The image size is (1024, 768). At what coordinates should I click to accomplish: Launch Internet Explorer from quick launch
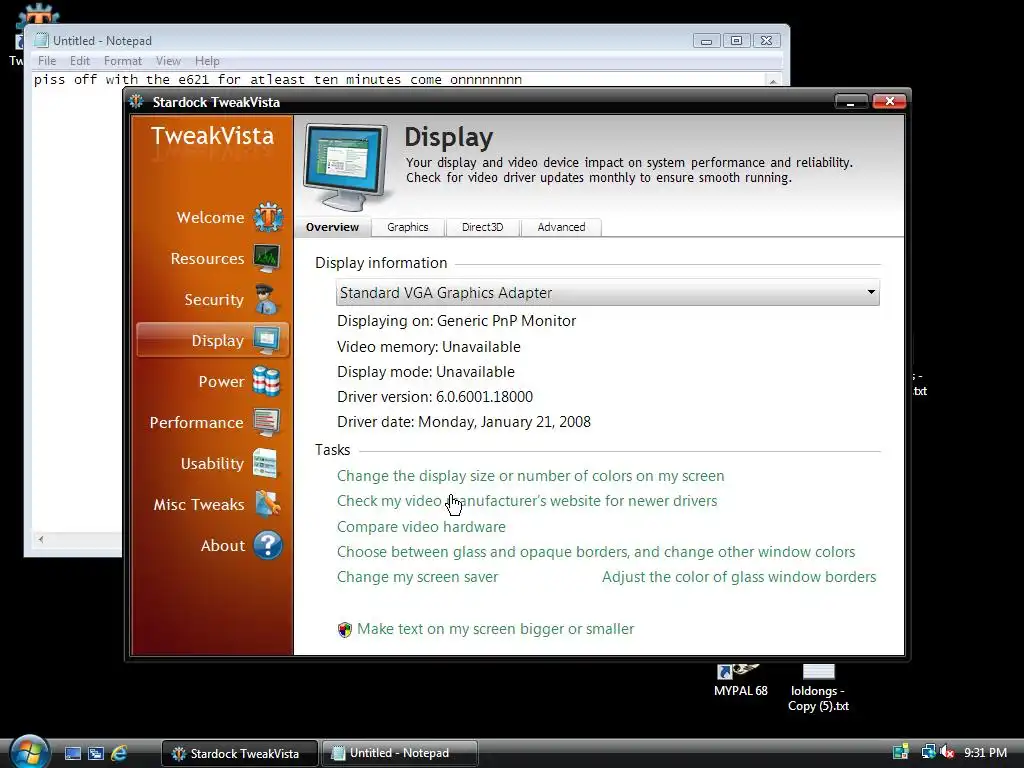(119, 753)
